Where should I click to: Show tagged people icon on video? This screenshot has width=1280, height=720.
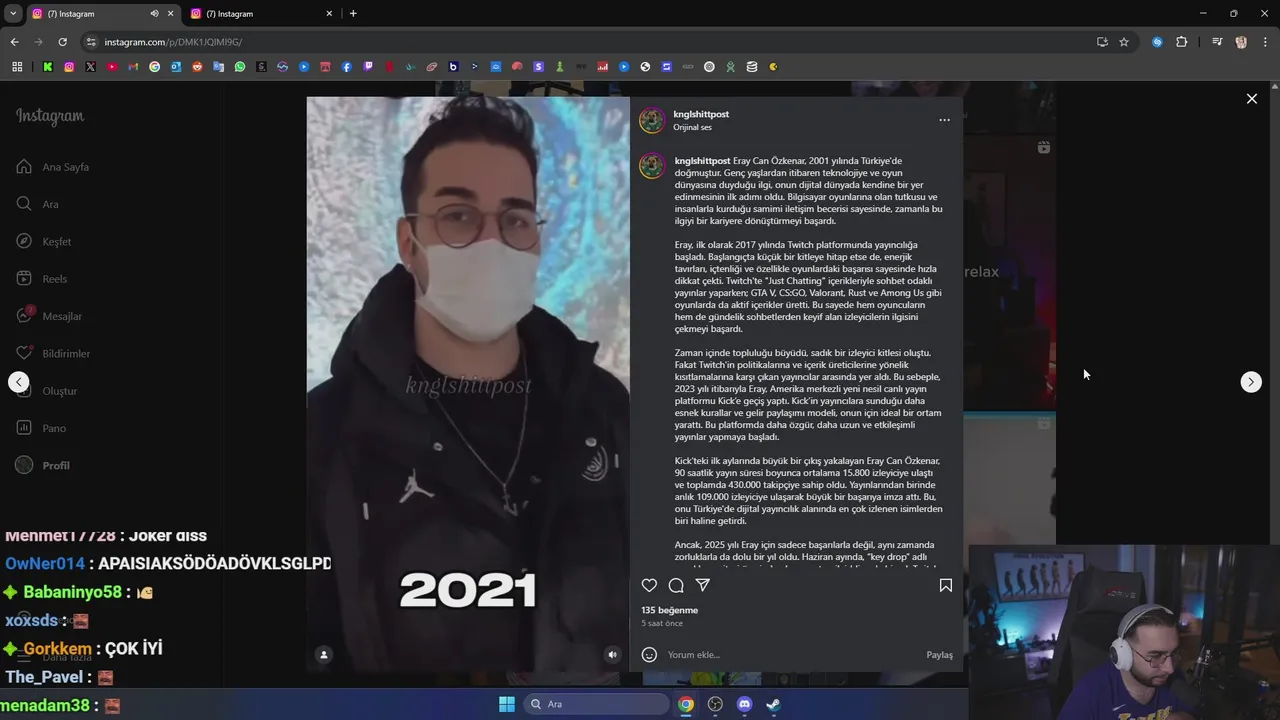[324, 655]
